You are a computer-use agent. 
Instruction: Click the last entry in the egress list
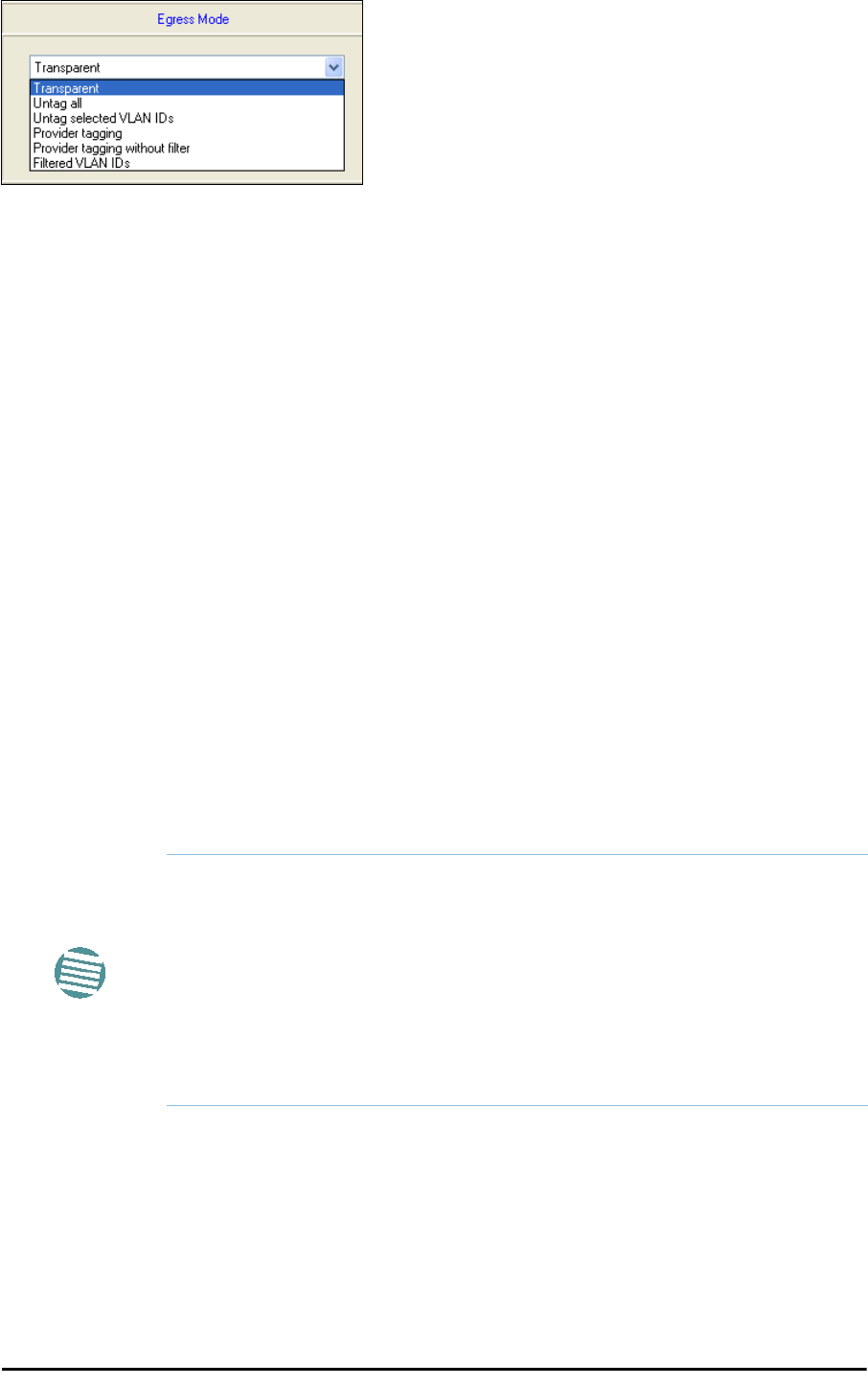pos(187,163)
